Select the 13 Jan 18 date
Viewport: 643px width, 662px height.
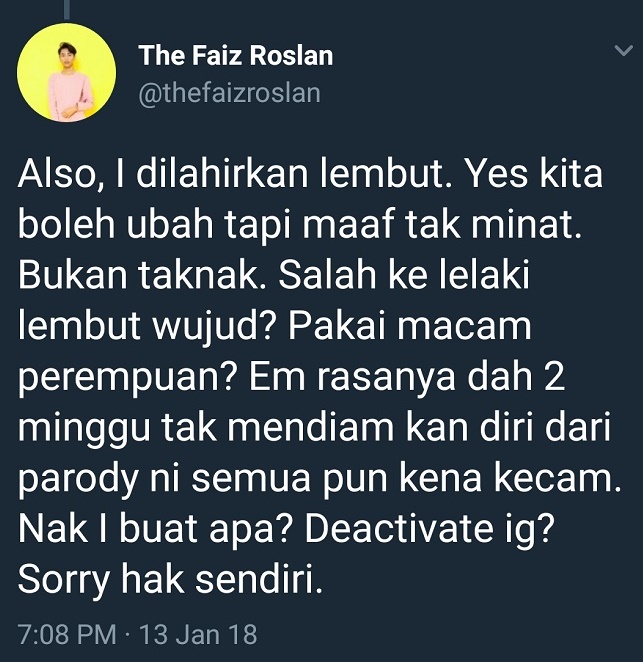point(198,634)
